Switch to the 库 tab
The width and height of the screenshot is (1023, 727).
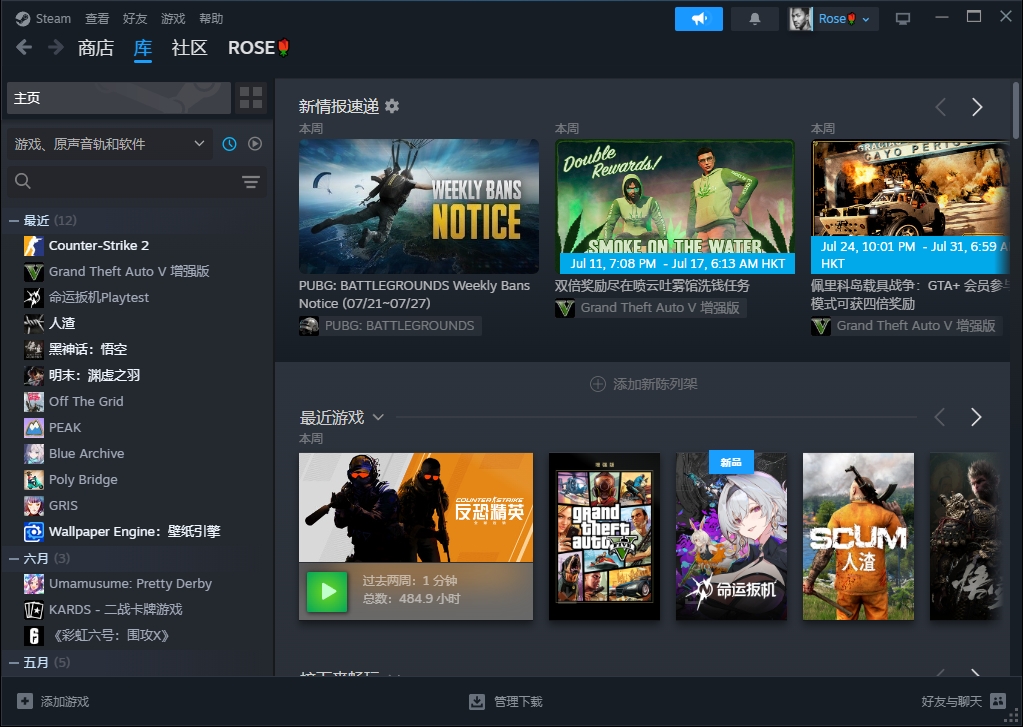click(143, 48)
